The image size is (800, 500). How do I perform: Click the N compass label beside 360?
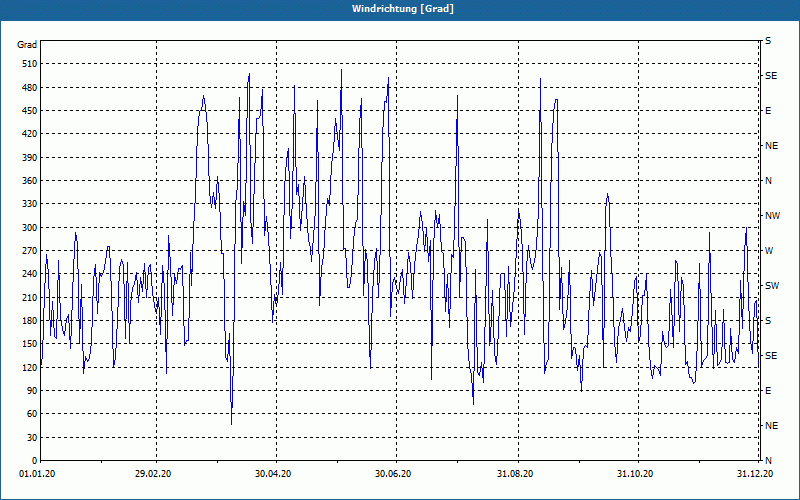tap(768, 181)
